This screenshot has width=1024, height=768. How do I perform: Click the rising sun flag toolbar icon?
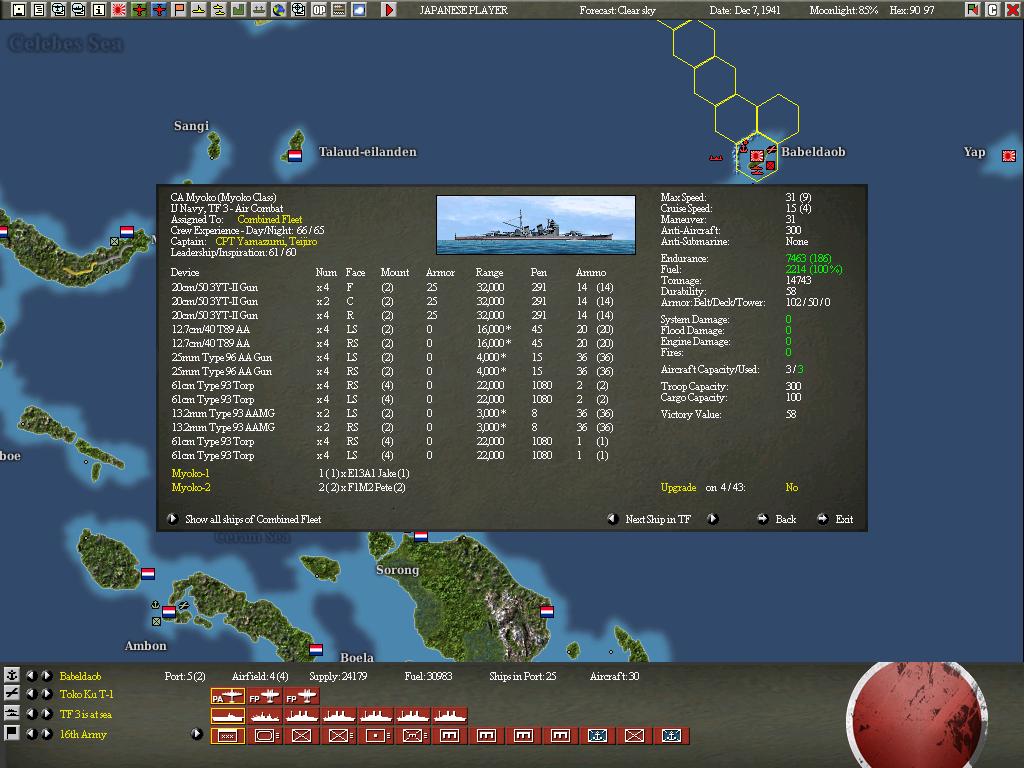click(119, 10)
